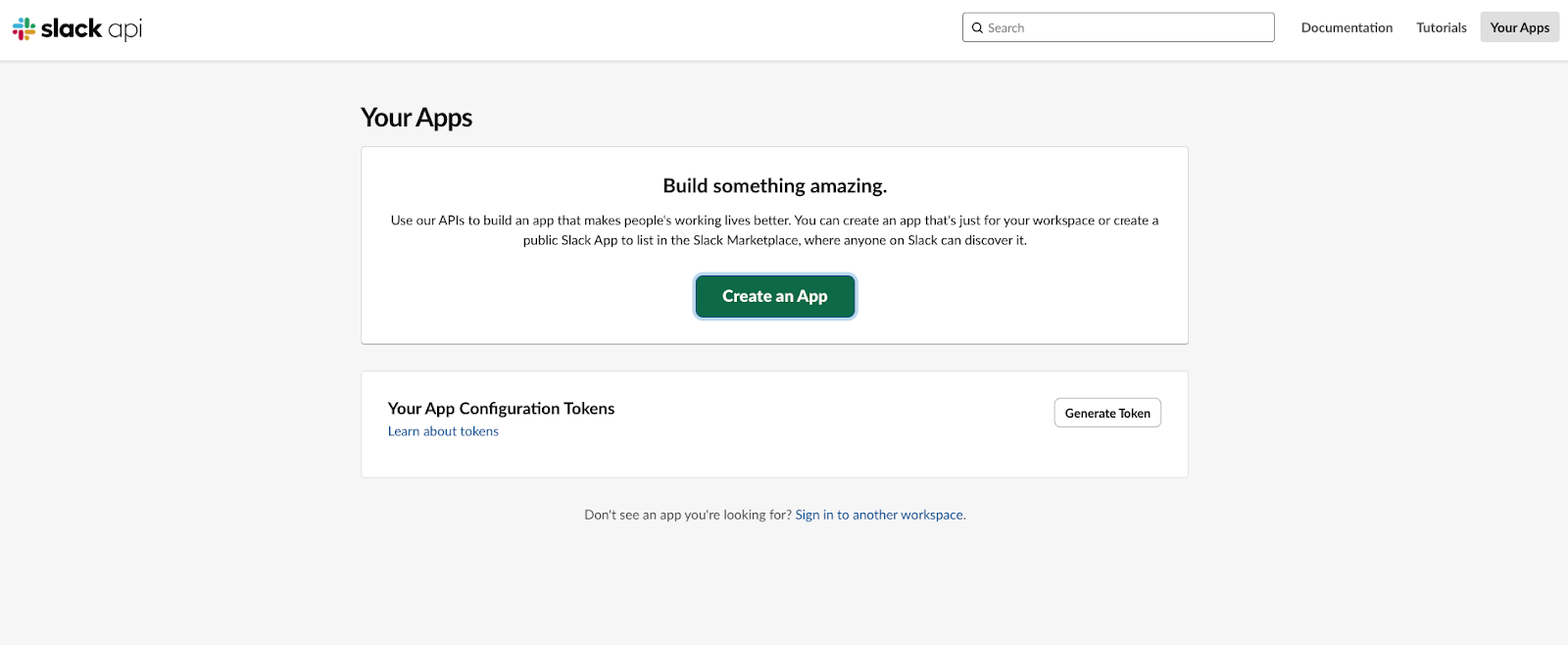Open the Tutorials menu item

[x=1442, y=27]
